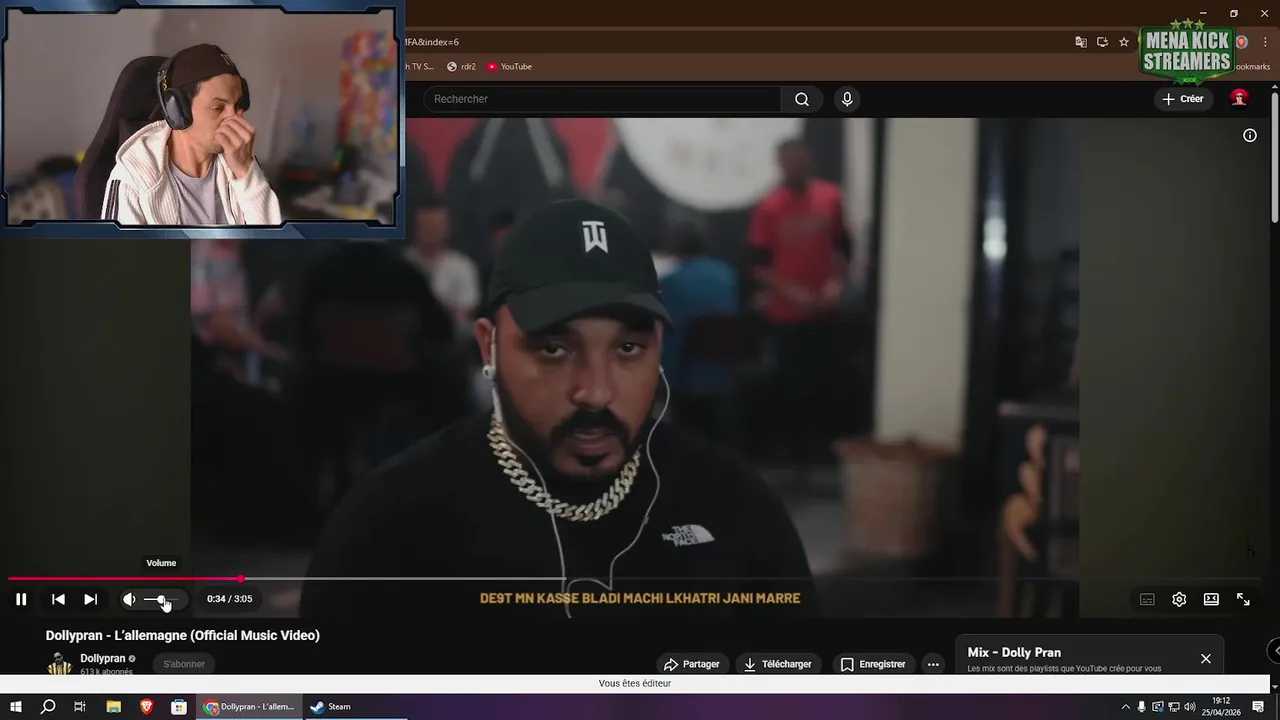Open the rdr2 bookmark
The image size is (1280, 720).
[461, 67]
